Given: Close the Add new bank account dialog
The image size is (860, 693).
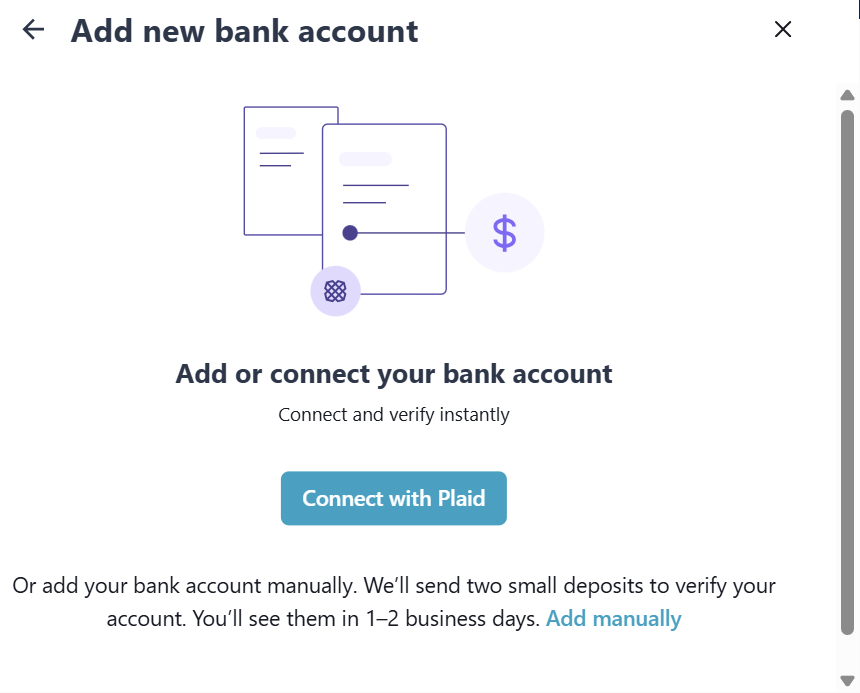Looking at the screenshot, I should [783, 30].
